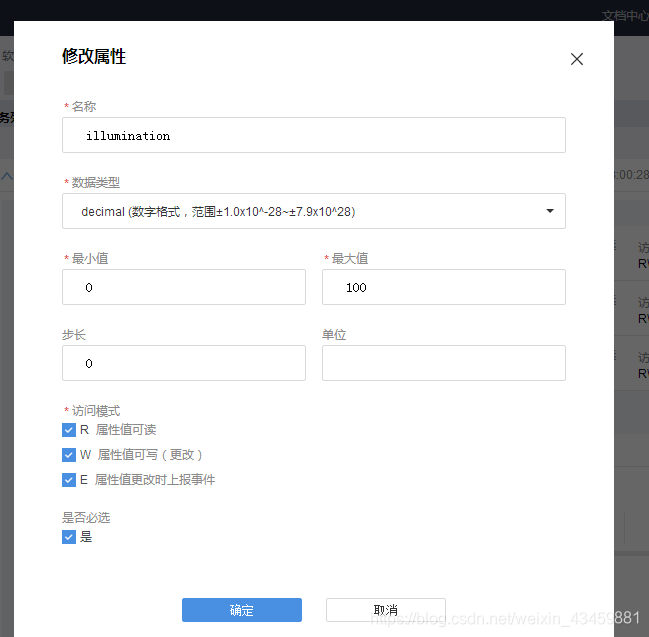649x637 pixels.
Task: Focus the 最小值 input field
Action: pos(184,287)
